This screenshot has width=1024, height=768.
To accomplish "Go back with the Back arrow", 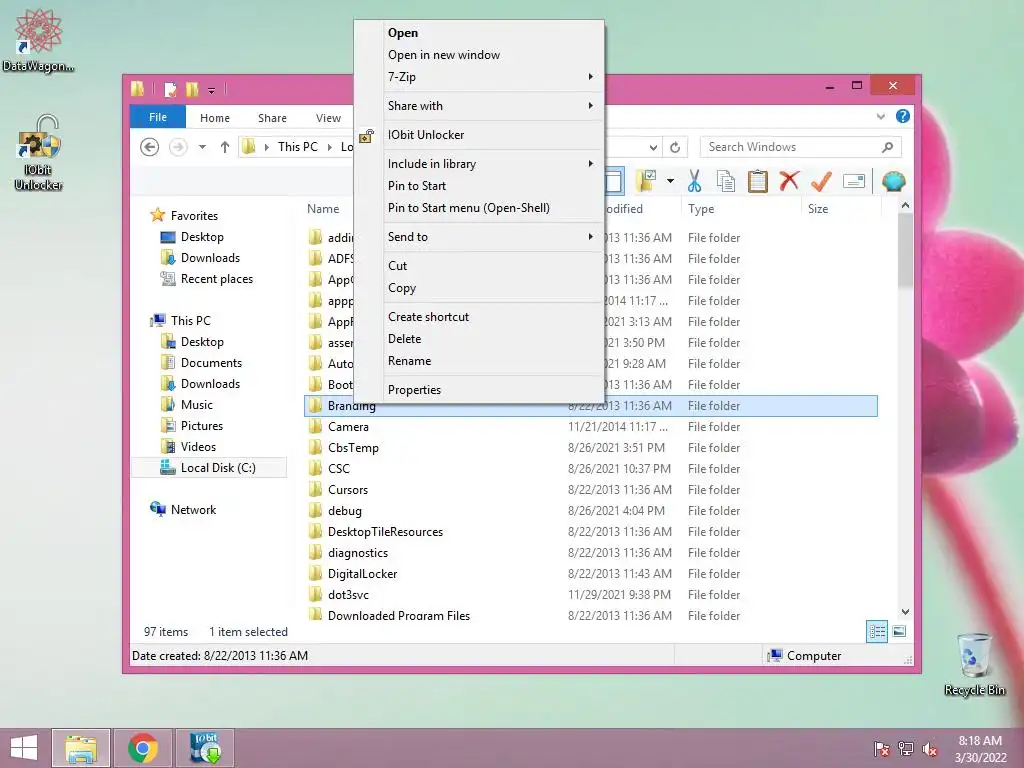I will pyautogui.click(x=150, y=147).
